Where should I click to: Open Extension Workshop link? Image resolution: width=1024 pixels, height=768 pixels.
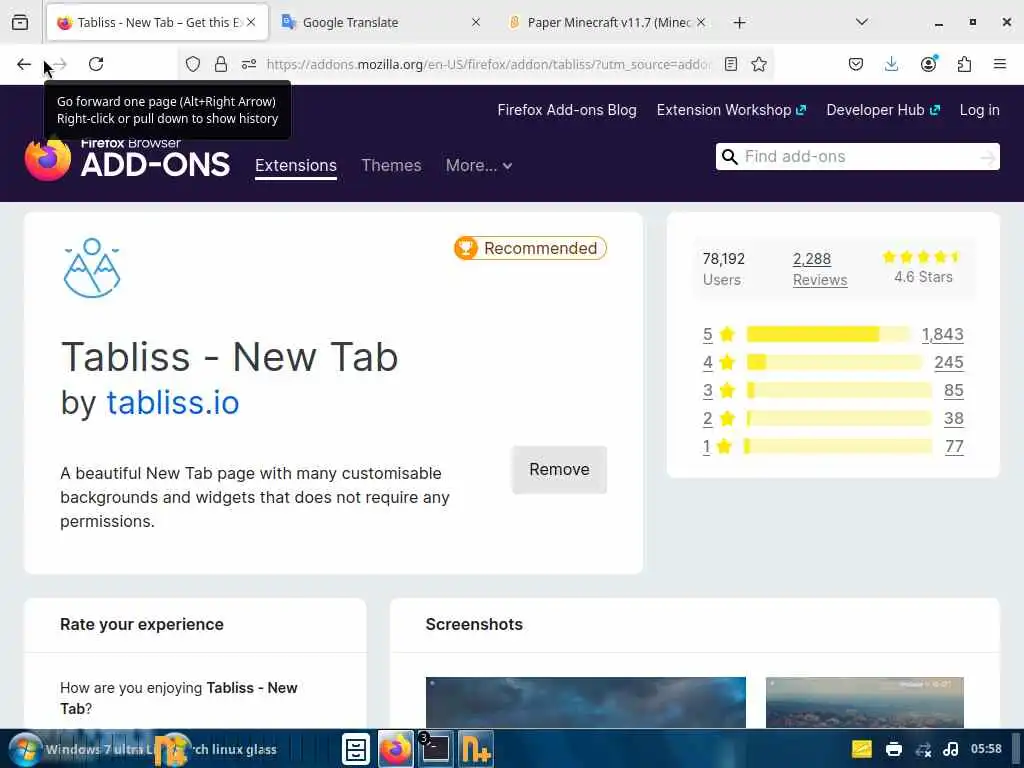point(731,110)
